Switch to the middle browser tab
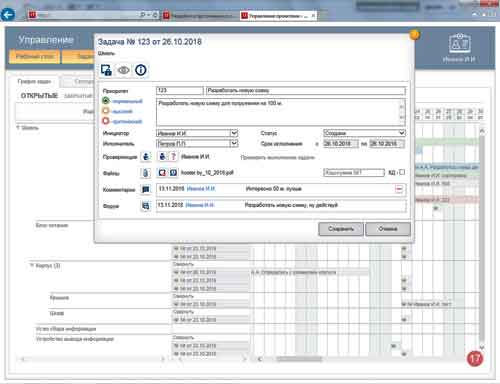 pyautogui.click(x=199, y=16)
